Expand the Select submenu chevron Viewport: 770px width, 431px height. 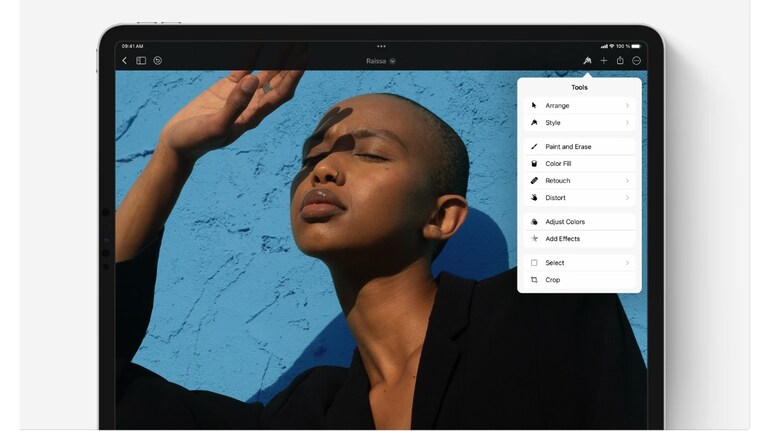pyautogui.click(x=627, y=263)
